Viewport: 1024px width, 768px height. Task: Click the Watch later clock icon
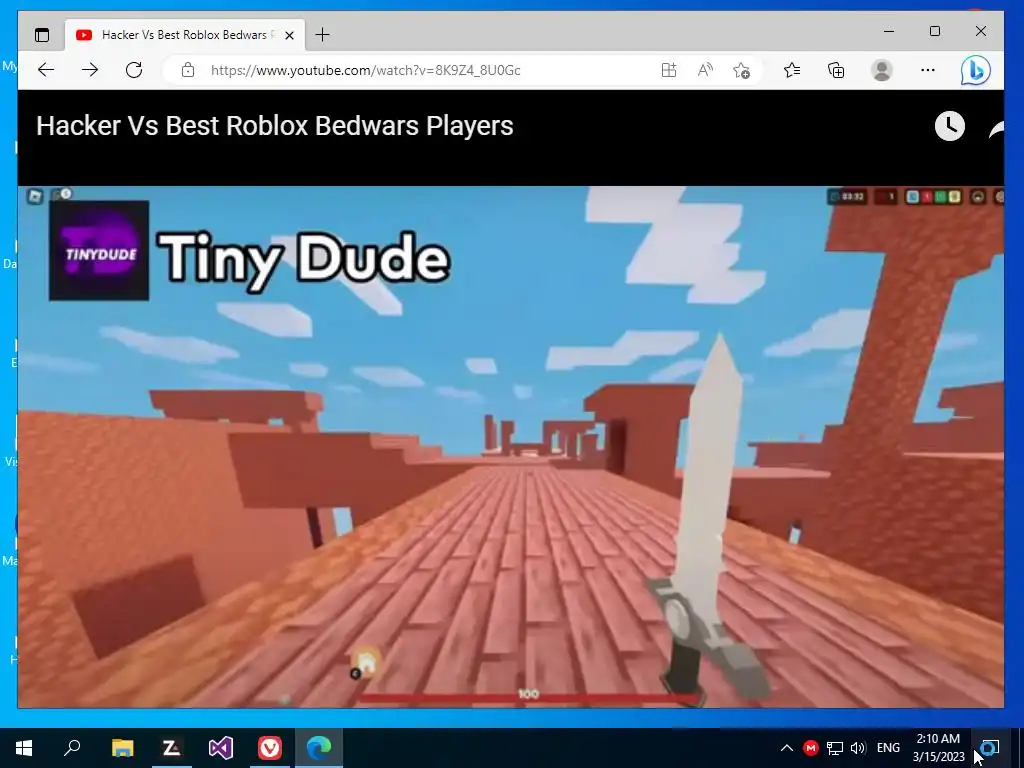click(x=950, y=125)
